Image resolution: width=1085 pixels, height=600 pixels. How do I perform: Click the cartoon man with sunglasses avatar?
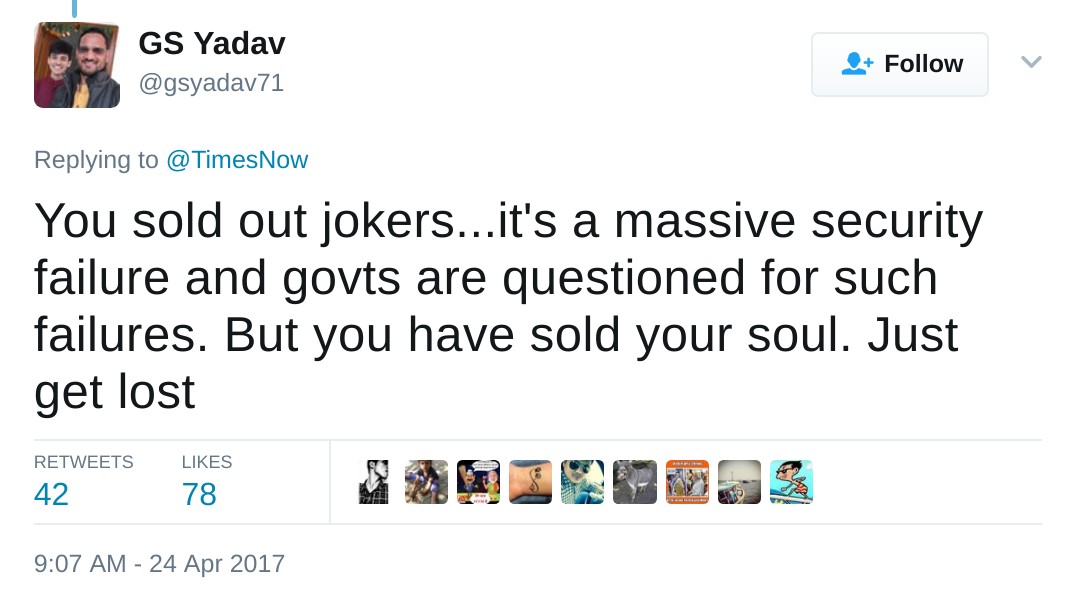click(x=791, y=482)
